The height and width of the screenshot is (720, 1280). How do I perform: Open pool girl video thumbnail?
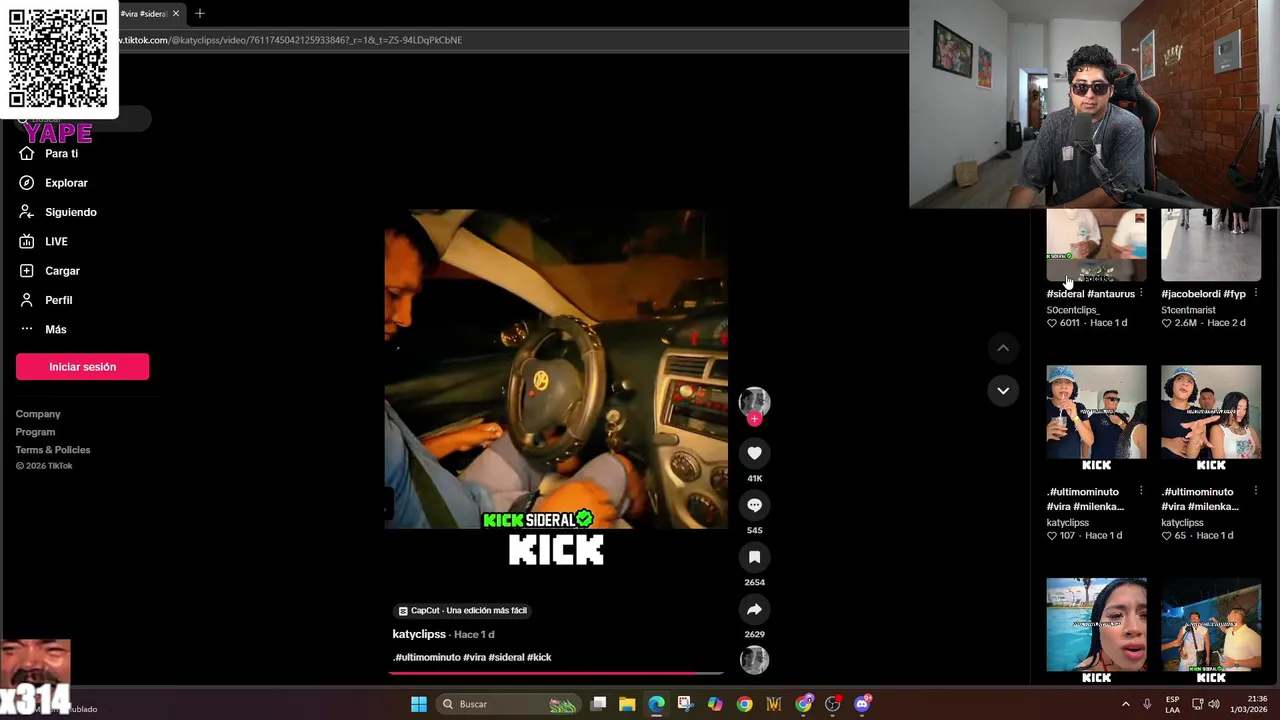tap(1096, 630)
